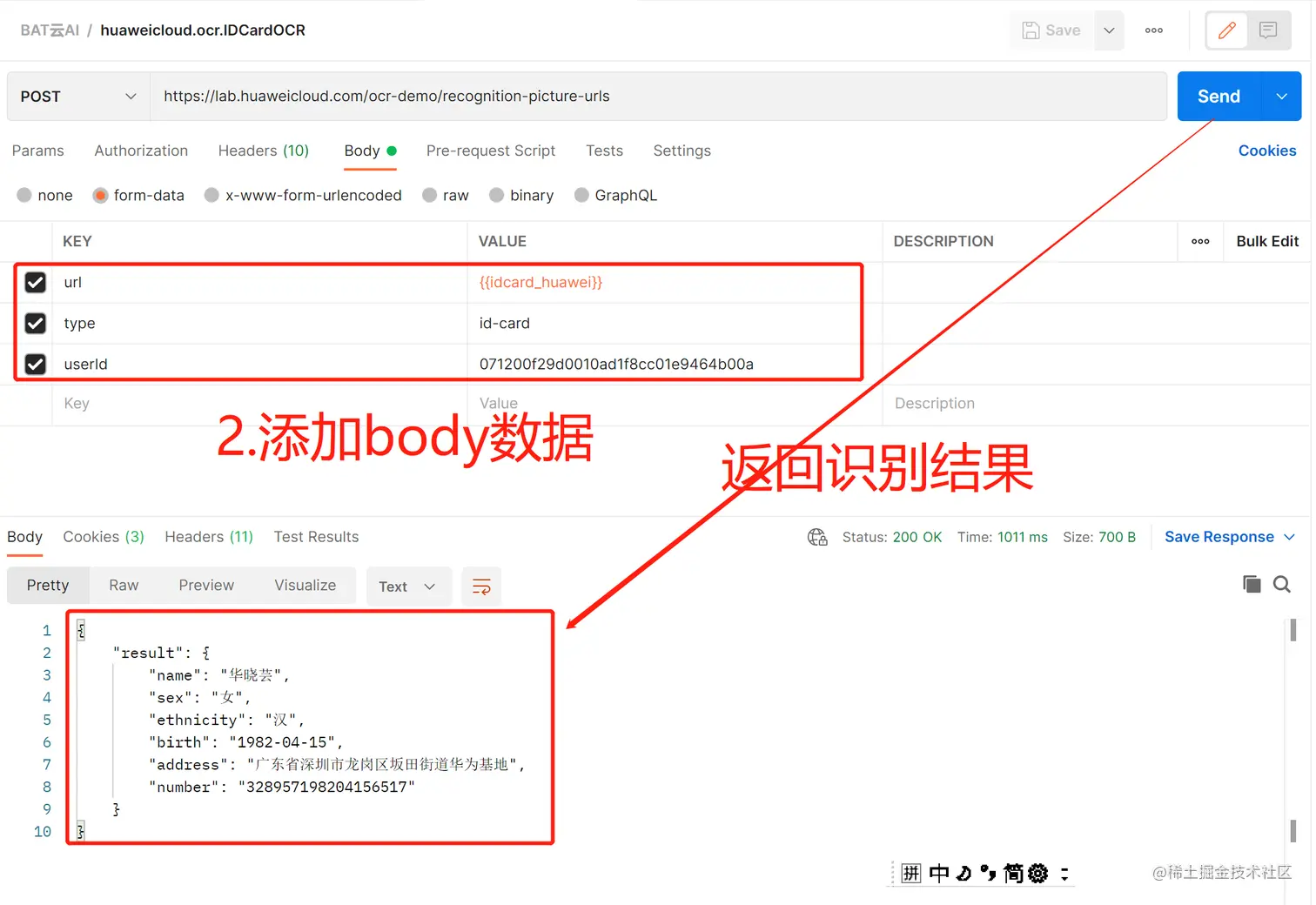Screen dimensions: 1316x905
Task: Select form-data body type
Action: click(x=138, y=195)
